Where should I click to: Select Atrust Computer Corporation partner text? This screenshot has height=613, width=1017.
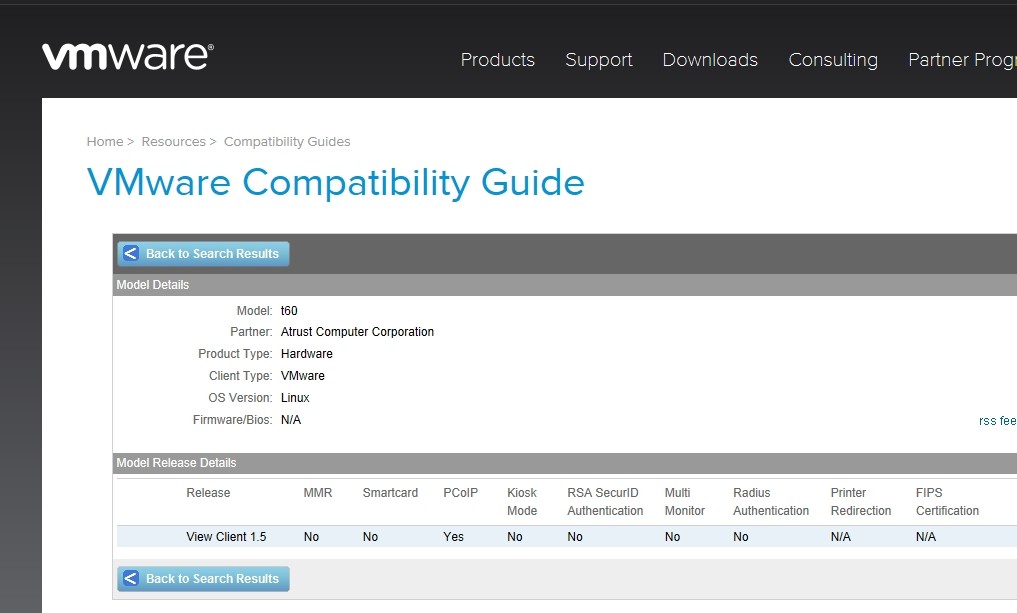pos(357,331)
